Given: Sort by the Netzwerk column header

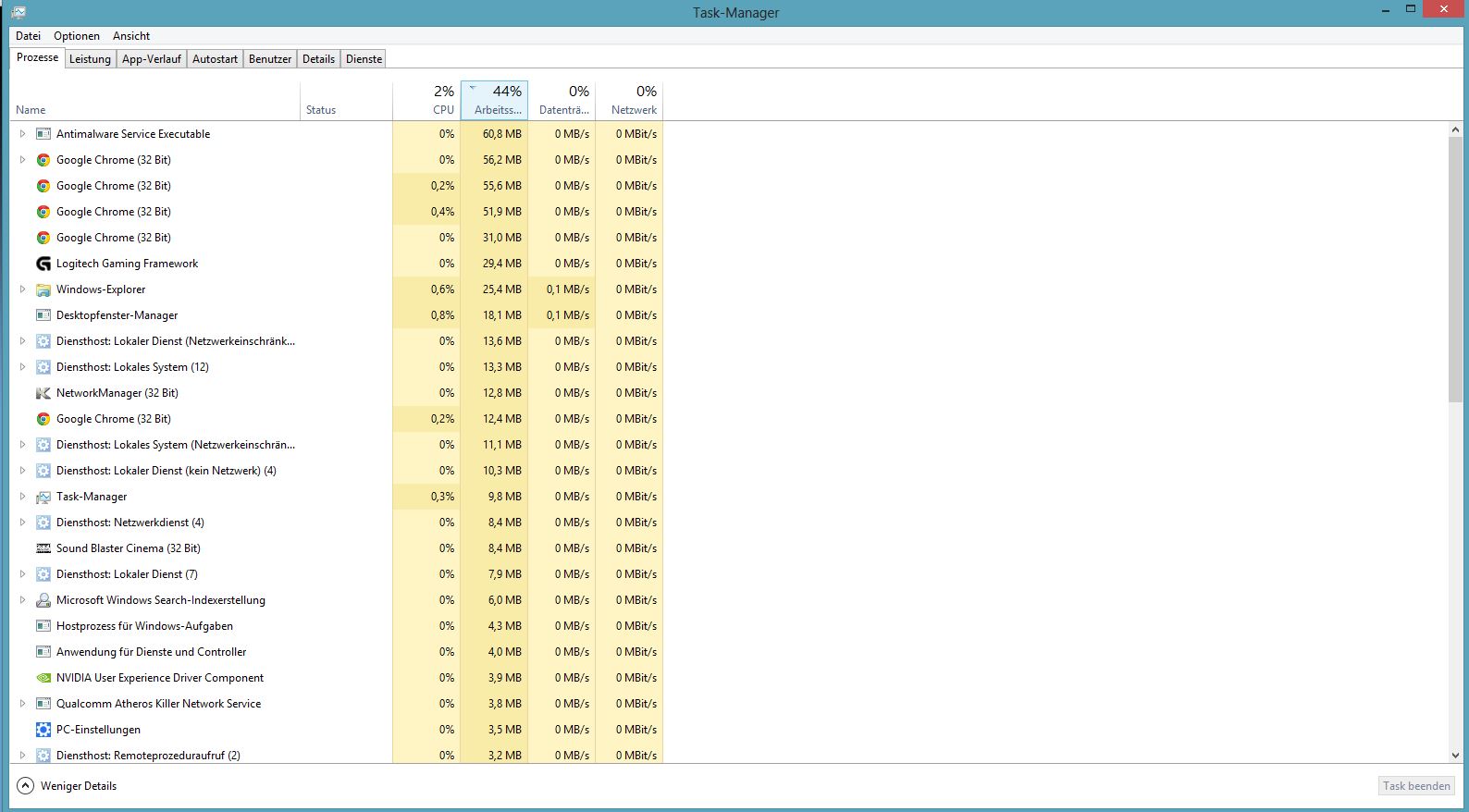Looking at the screenshot, I should tap(629, 101).
